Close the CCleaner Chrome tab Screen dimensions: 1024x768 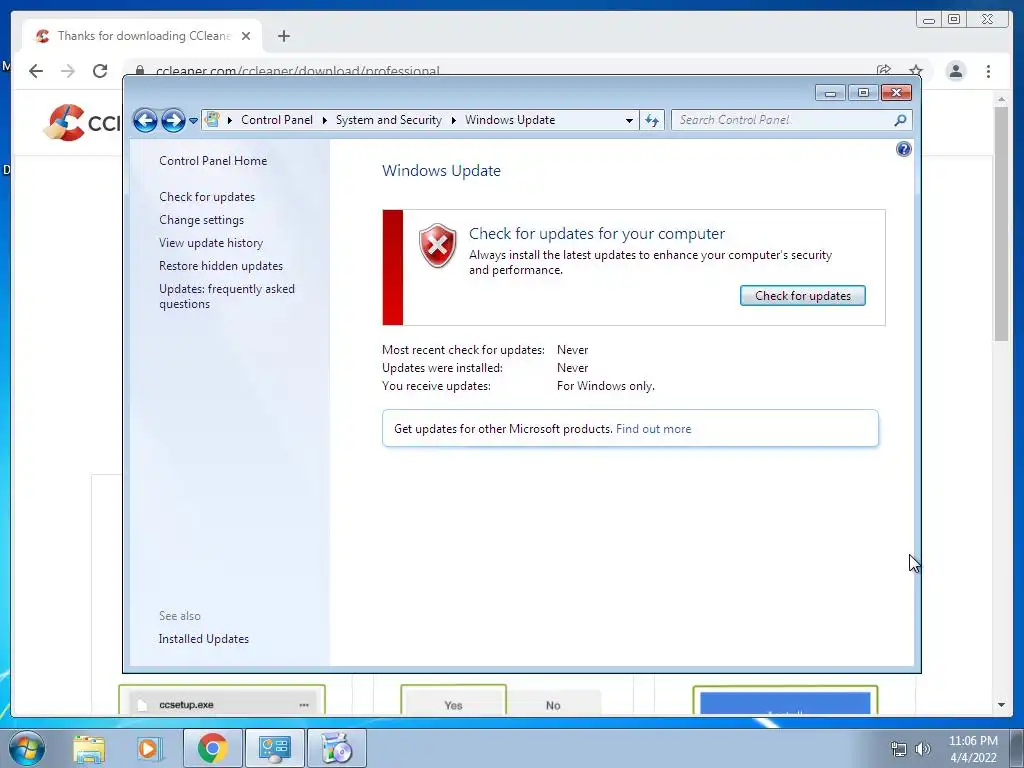pyautogui.click(x=246, y=36)
